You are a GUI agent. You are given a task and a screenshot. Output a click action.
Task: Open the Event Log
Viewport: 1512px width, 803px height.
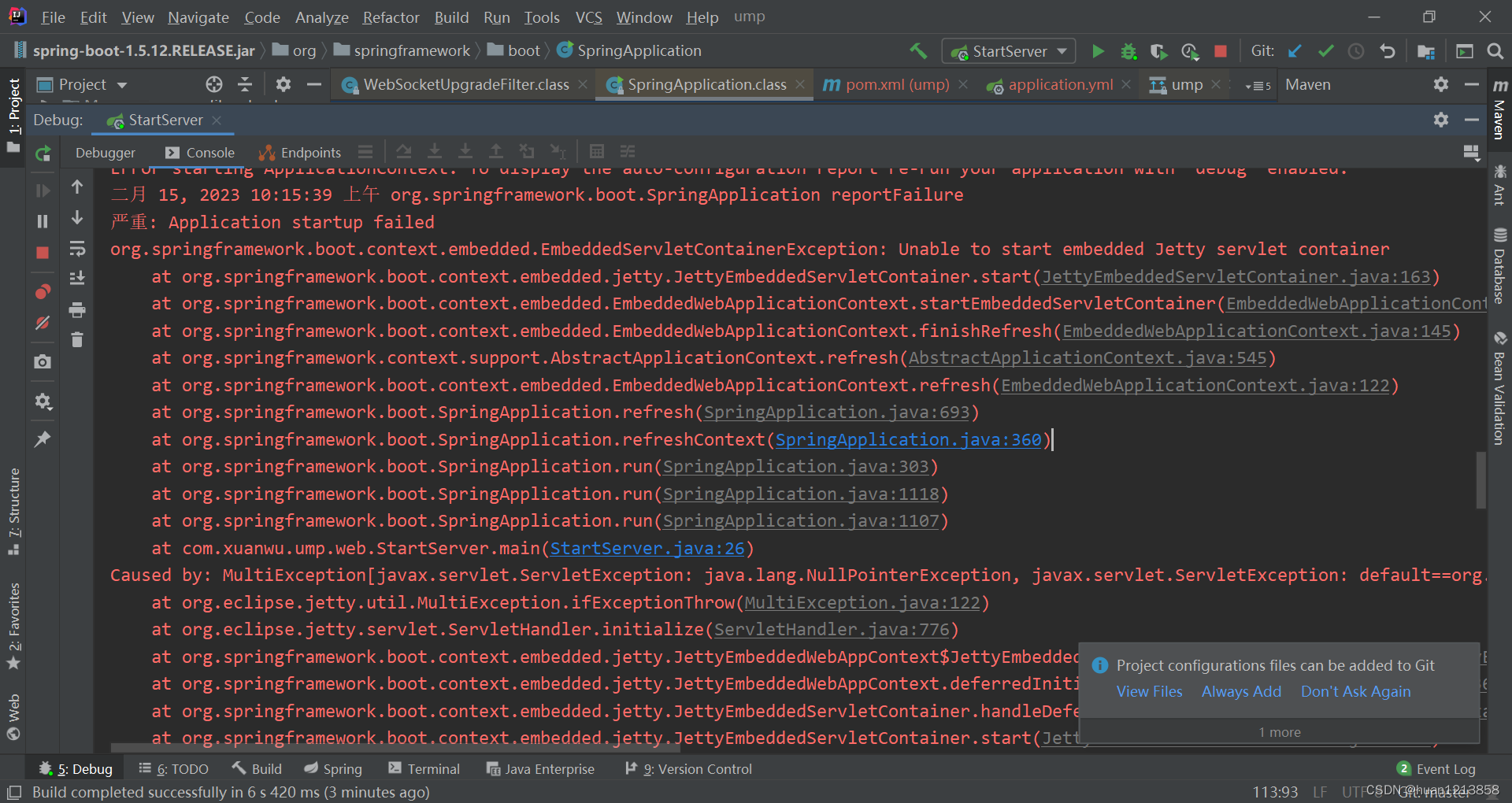pos(1436,769)
